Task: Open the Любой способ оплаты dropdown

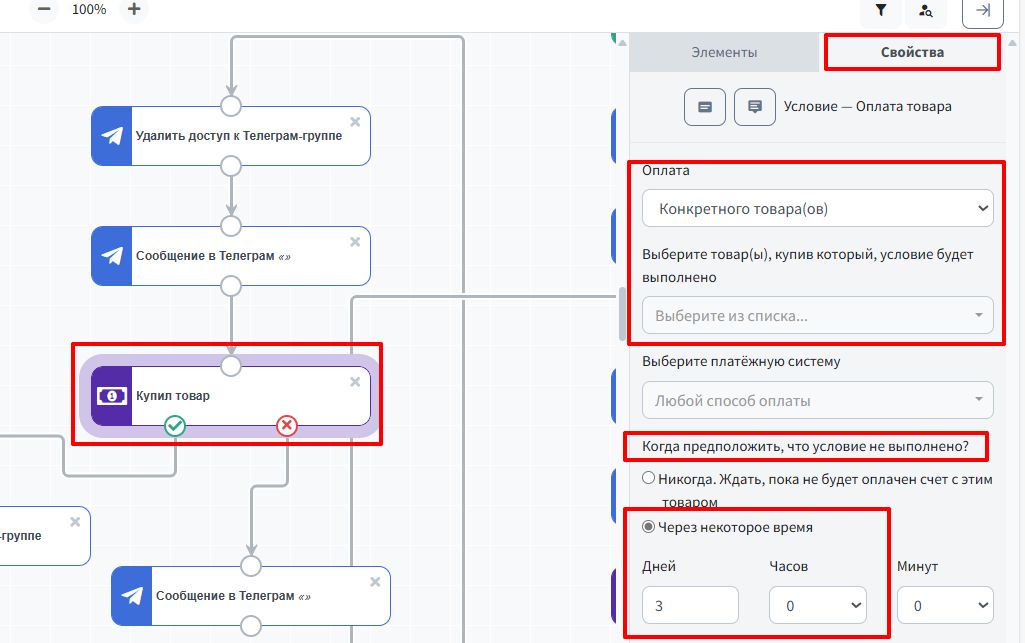Action: (x=818, y=400)
